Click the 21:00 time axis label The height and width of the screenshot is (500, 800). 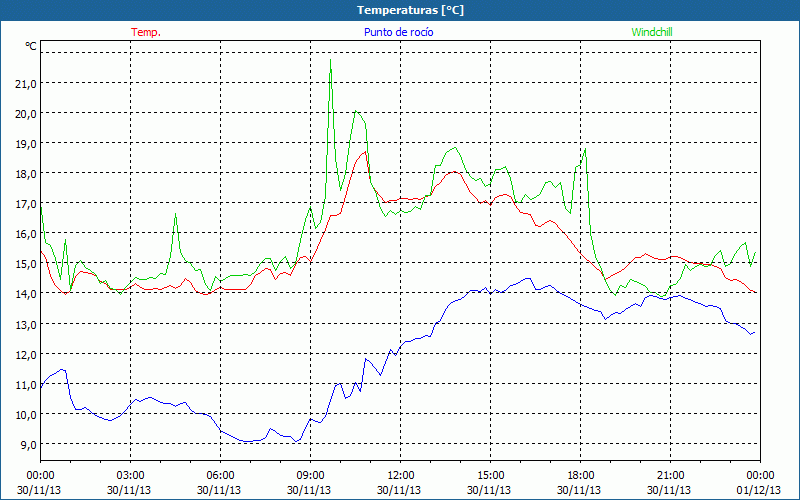(670, 476)
